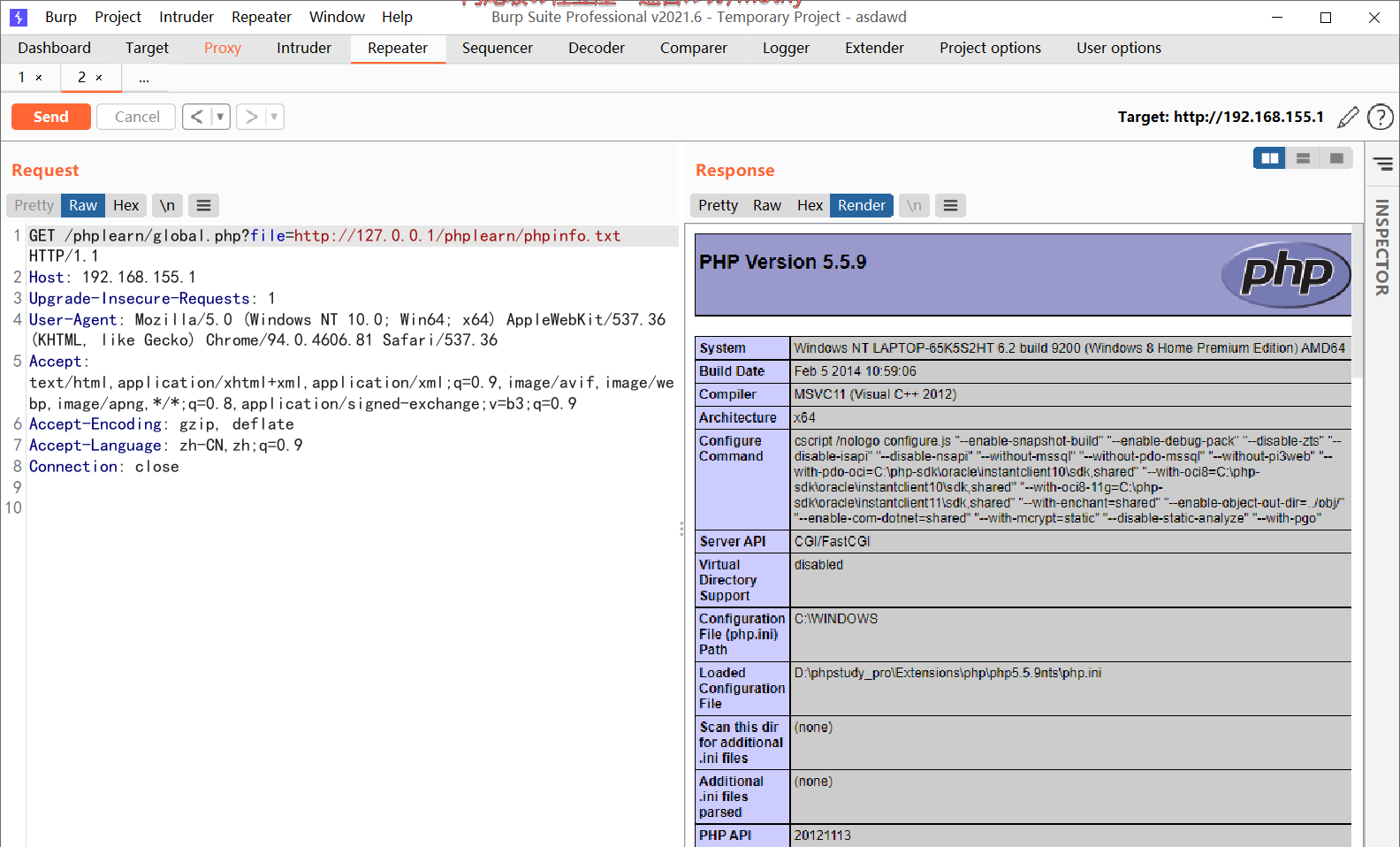Go back to previous request arrow
The width and height of the screenshot is (1400, 847).
197,117
